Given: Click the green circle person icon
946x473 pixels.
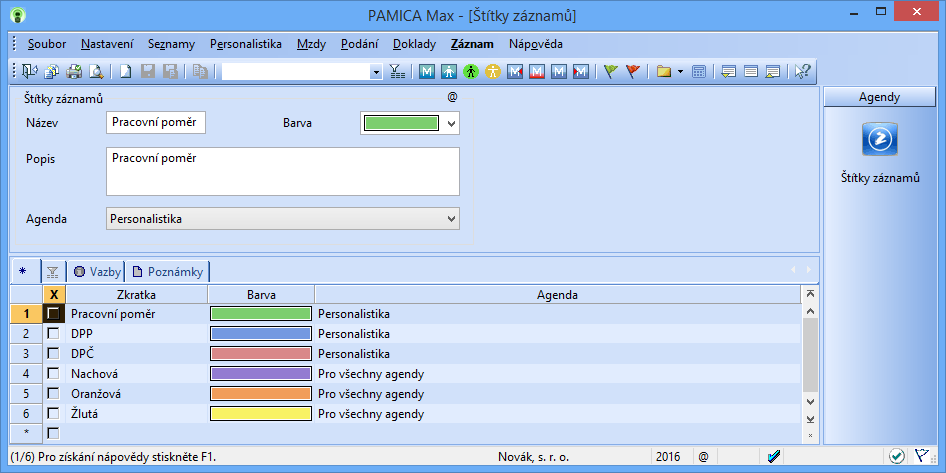Looking at the screenshot, I should click(x=471, y=72).
